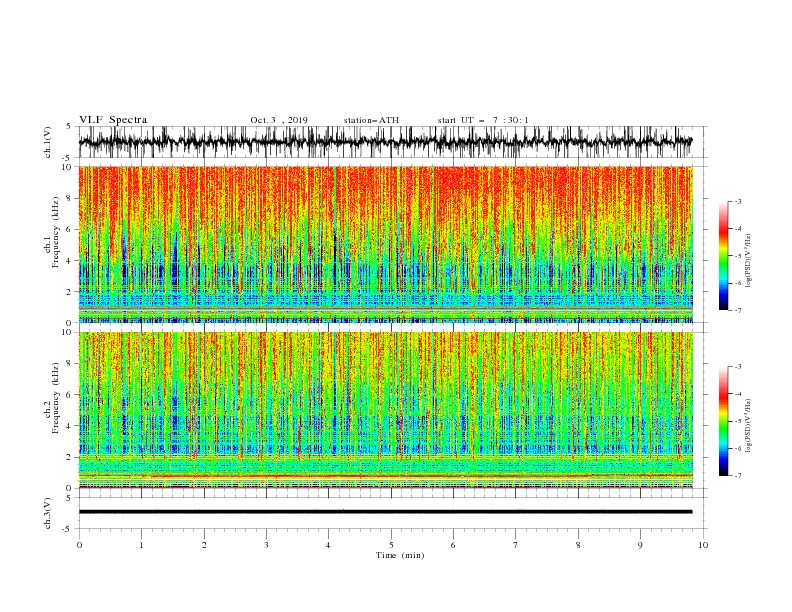Click the time axis tick label "1"
The width and height of the screenshot is (792, 612).
141,545
